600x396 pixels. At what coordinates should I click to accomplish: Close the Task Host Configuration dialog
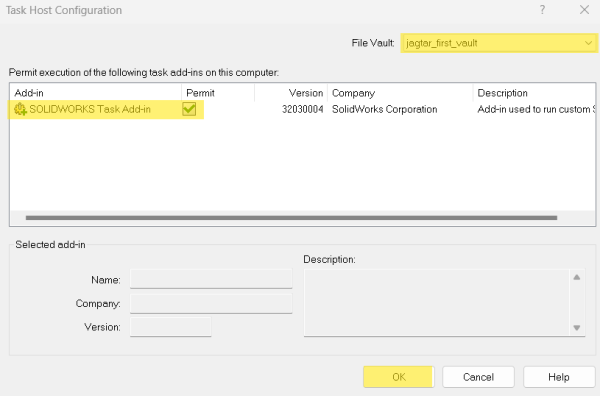tap(584, 10)
